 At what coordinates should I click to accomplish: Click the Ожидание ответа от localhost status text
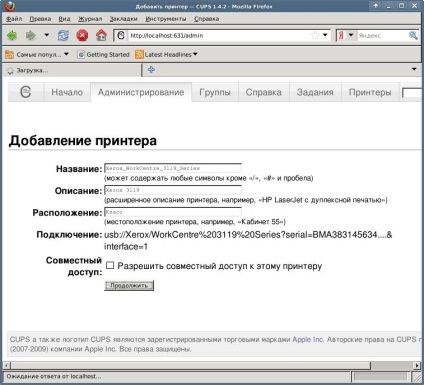[x=54, y=376]
